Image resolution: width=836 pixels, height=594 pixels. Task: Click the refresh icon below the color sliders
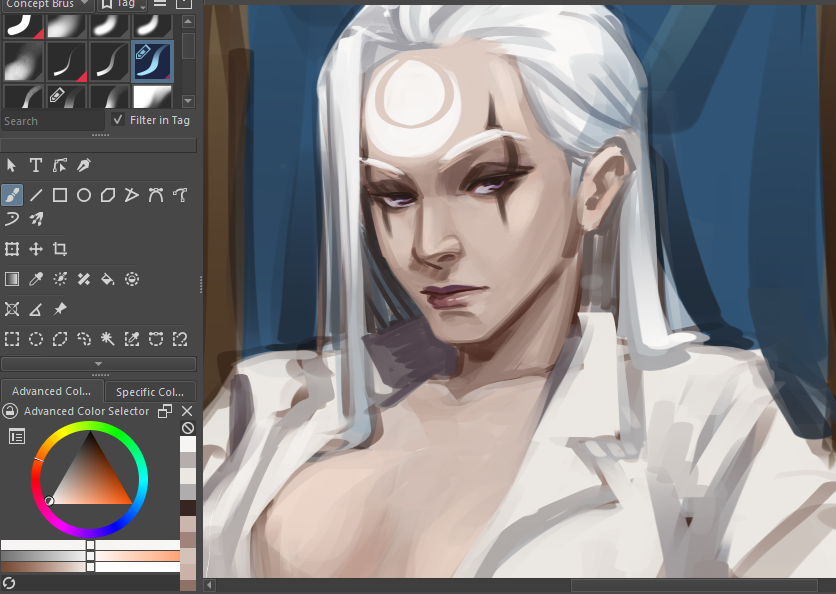9,583
